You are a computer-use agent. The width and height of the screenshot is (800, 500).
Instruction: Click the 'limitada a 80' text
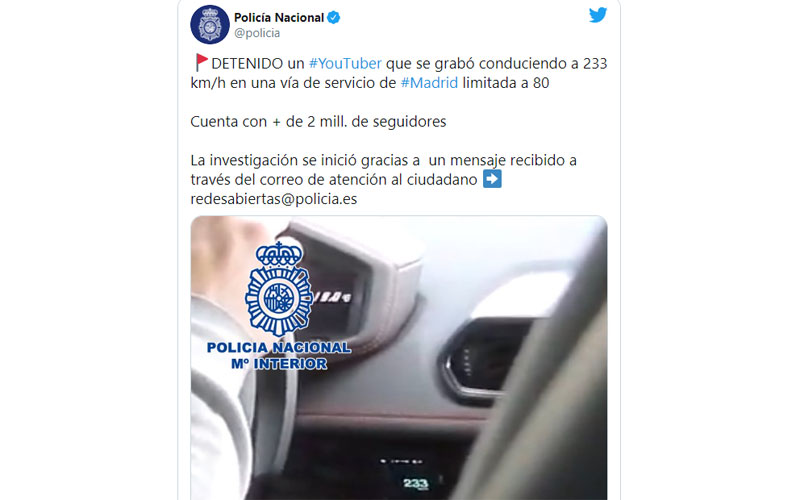coord(506,83)
